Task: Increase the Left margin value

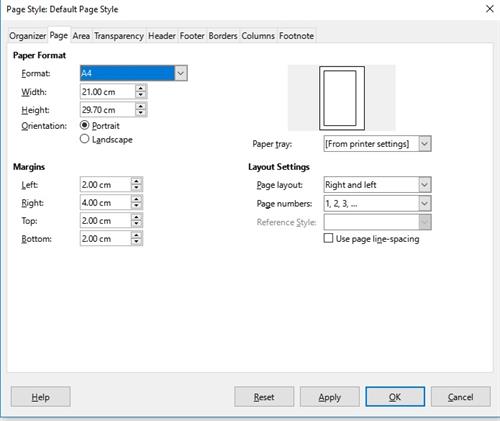Action: click(x=136, y=181)
